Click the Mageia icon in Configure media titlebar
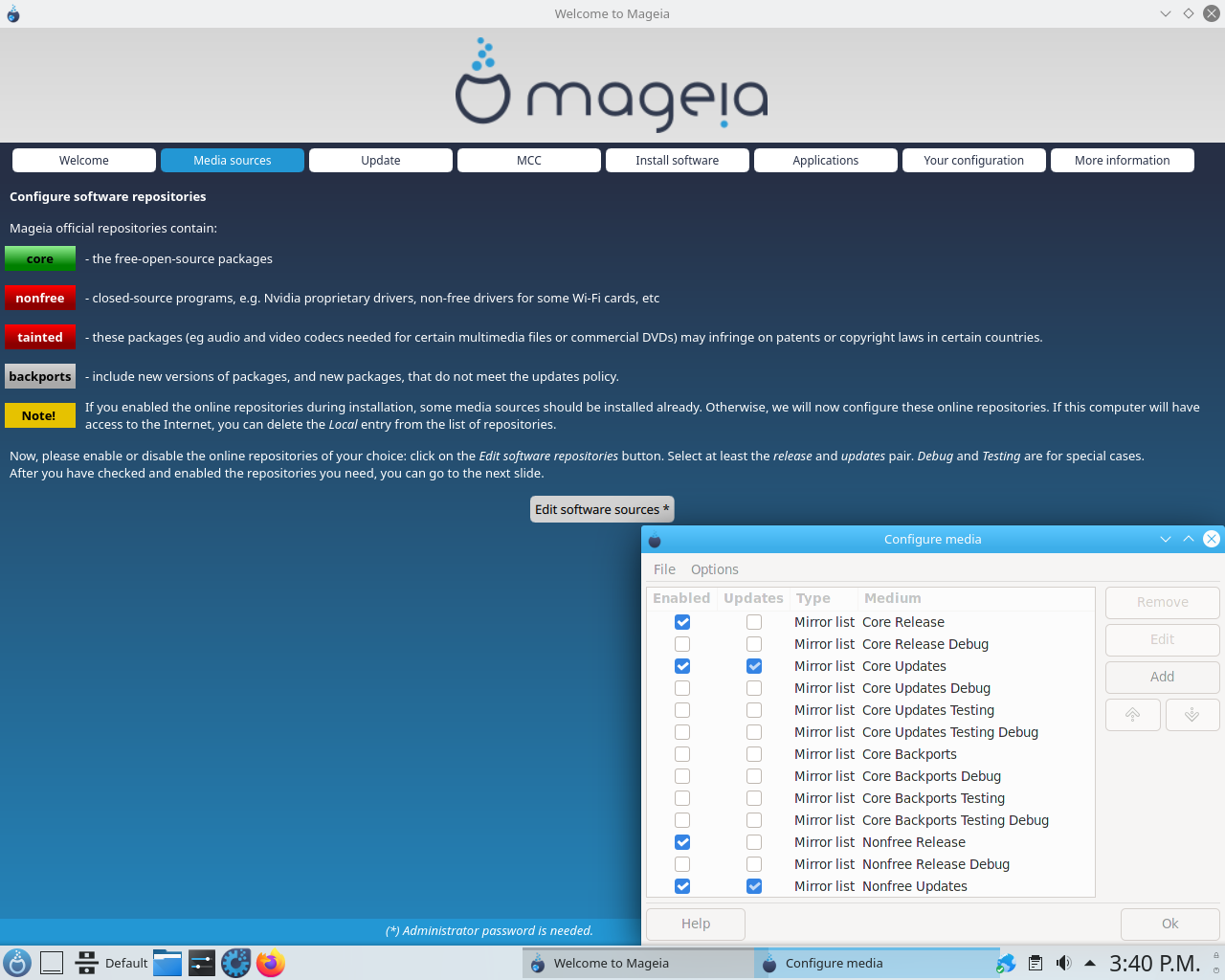Screen dimensions: 1225x980 655,540
